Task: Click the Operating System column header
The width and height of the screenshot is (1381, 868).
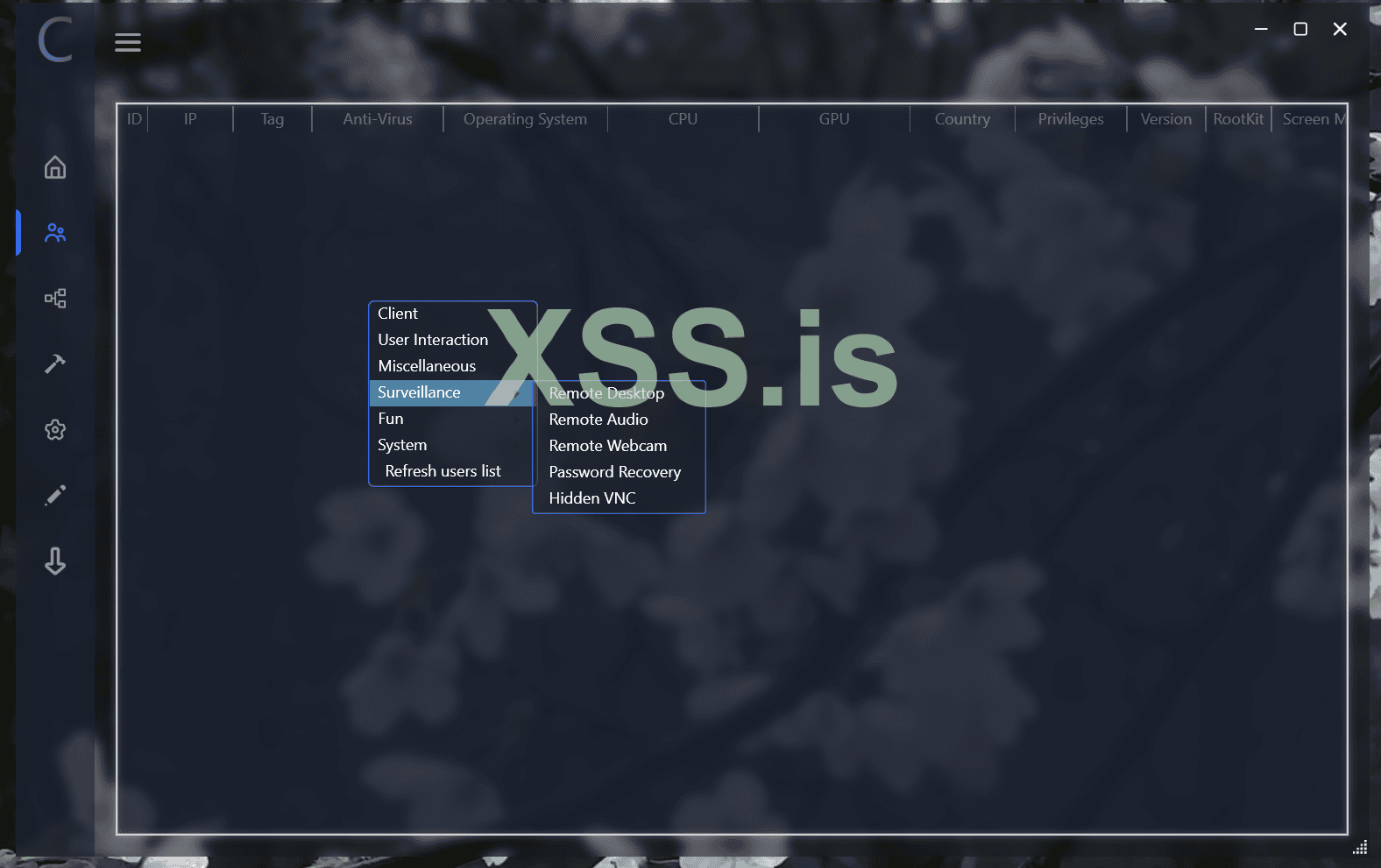Action: pos(525,119)
